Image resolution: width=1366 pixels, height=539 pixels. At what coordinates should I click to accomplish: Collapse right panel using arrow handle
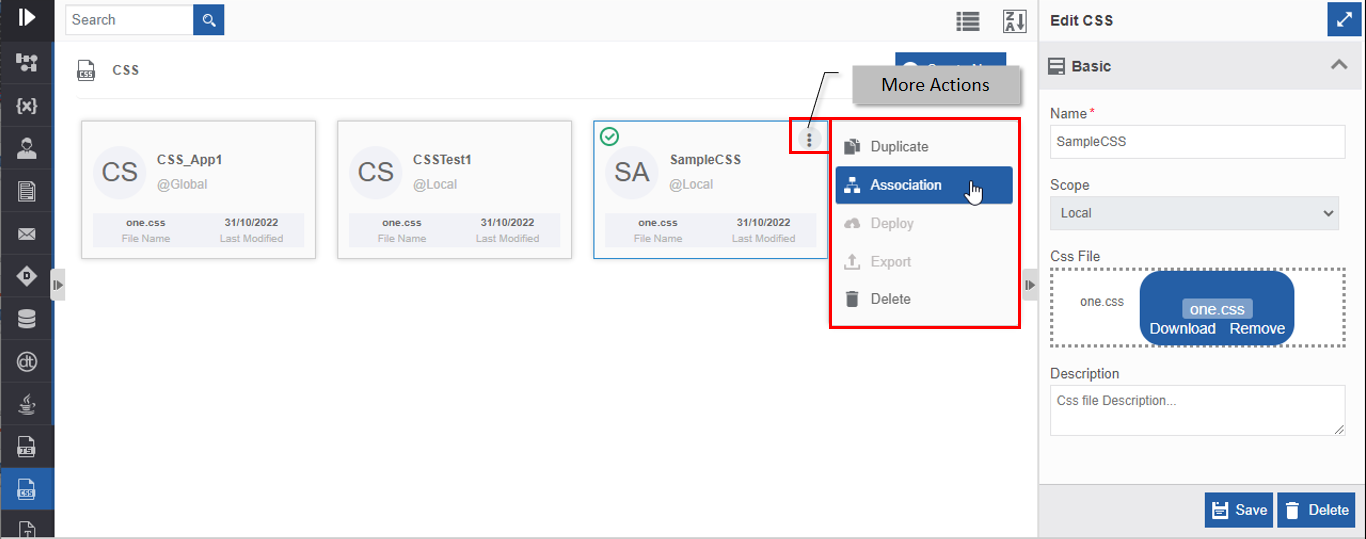(x=1029, y=285)
